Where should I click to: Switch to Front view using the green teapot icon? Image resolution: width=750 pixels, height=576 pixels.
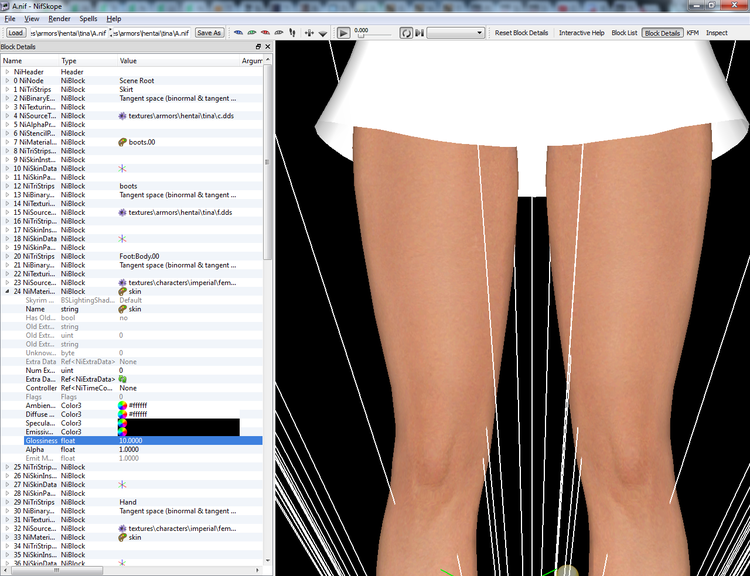(x=252, y=33)
